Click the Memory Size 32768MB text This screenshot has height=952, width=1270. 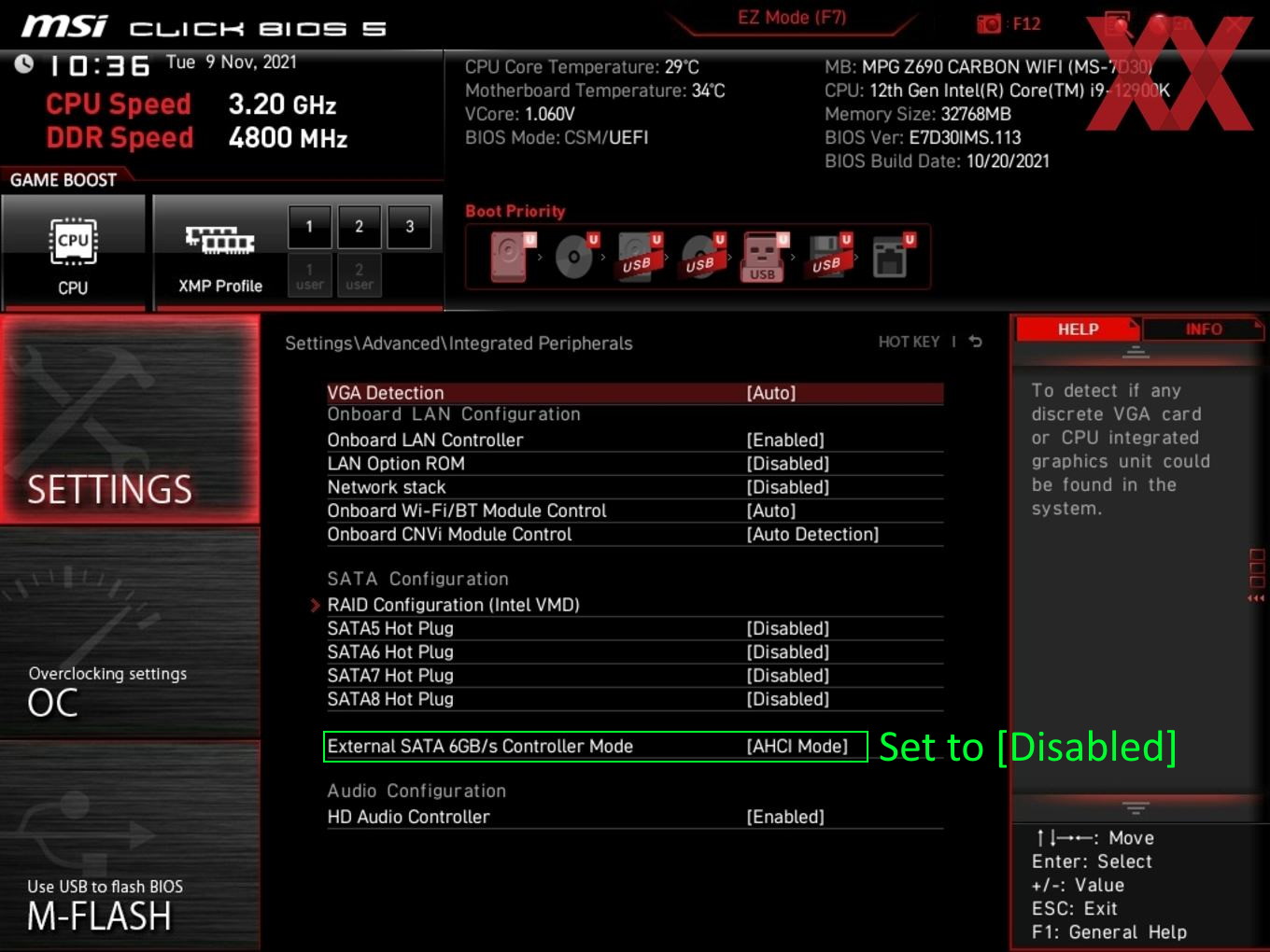click(x=918, y=114)
